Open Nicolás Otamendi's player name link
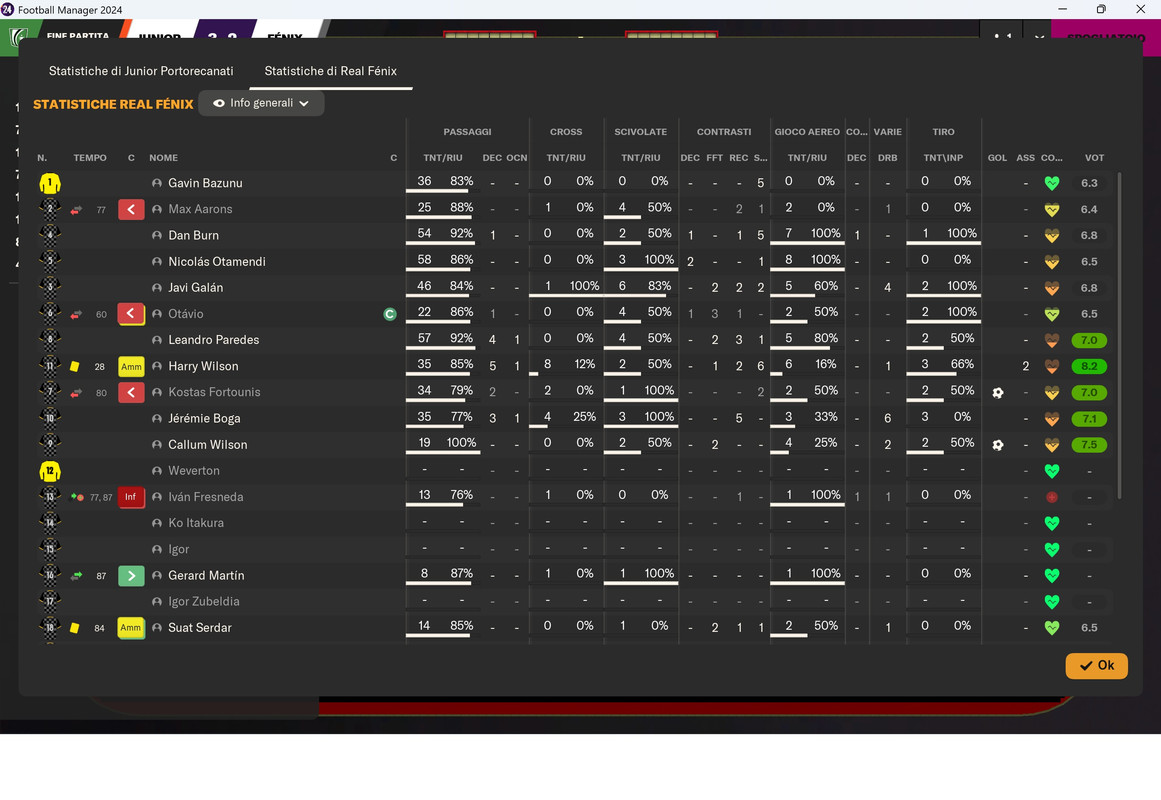The width and height of the screenshot is (1161, 800). coord(216,261)
